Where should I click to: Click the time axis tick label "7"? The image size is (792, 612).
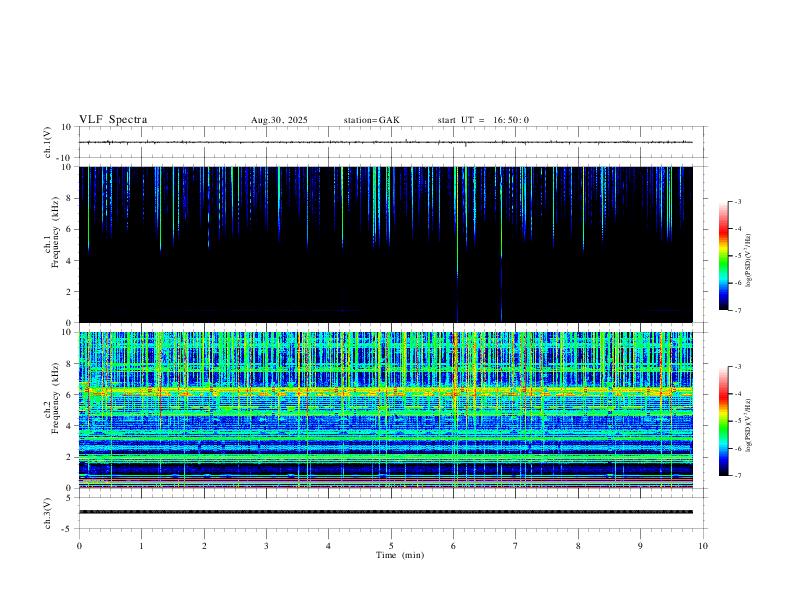(x=516, y=546)
